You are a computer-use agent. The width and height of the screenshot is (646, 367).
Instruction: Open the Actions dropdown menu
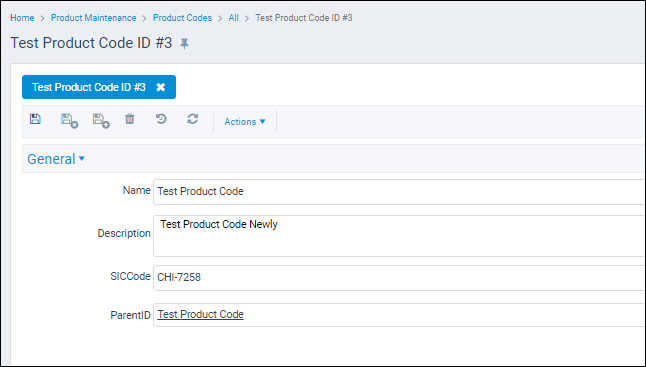pyautogui.click(x=245, y=122)
